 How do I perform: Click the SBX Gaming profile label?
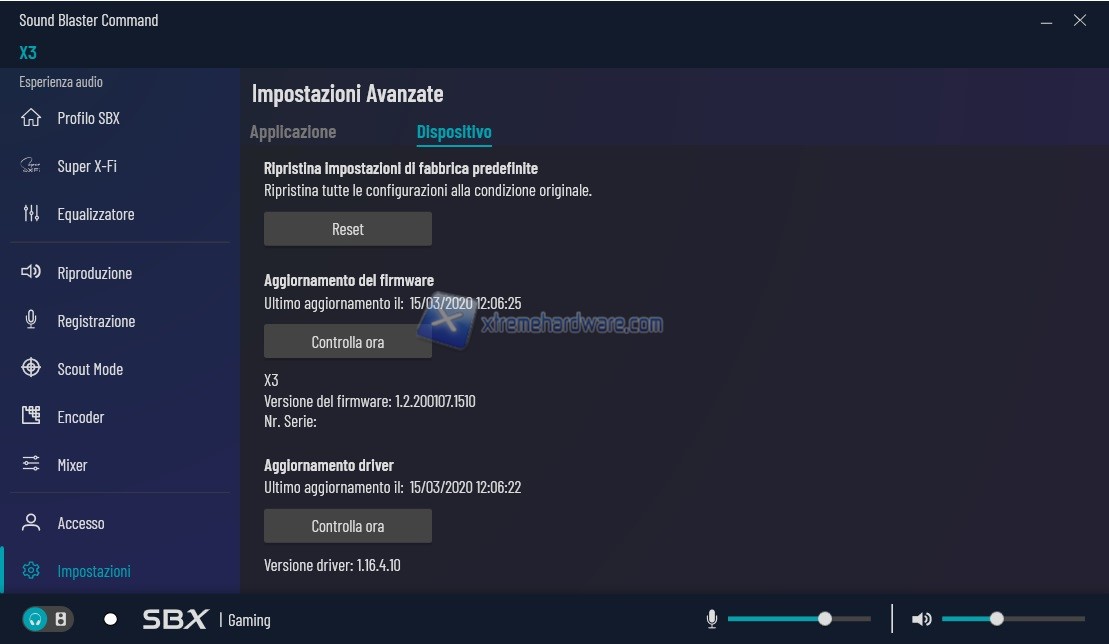(206, 619)
